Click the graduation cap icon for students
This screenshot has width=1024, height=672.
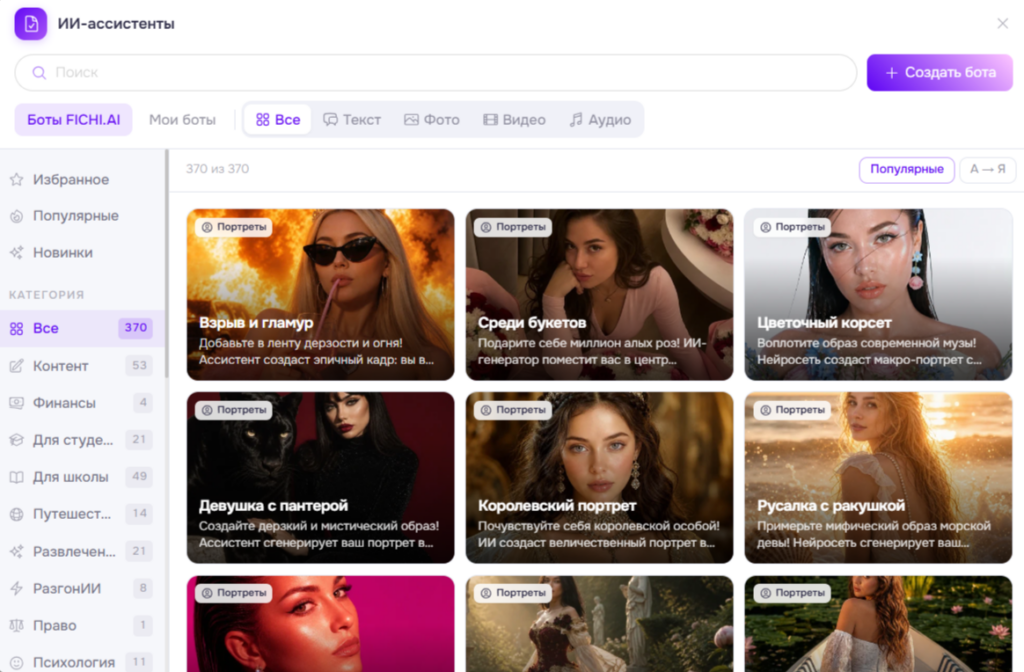(x=16, y=440)
